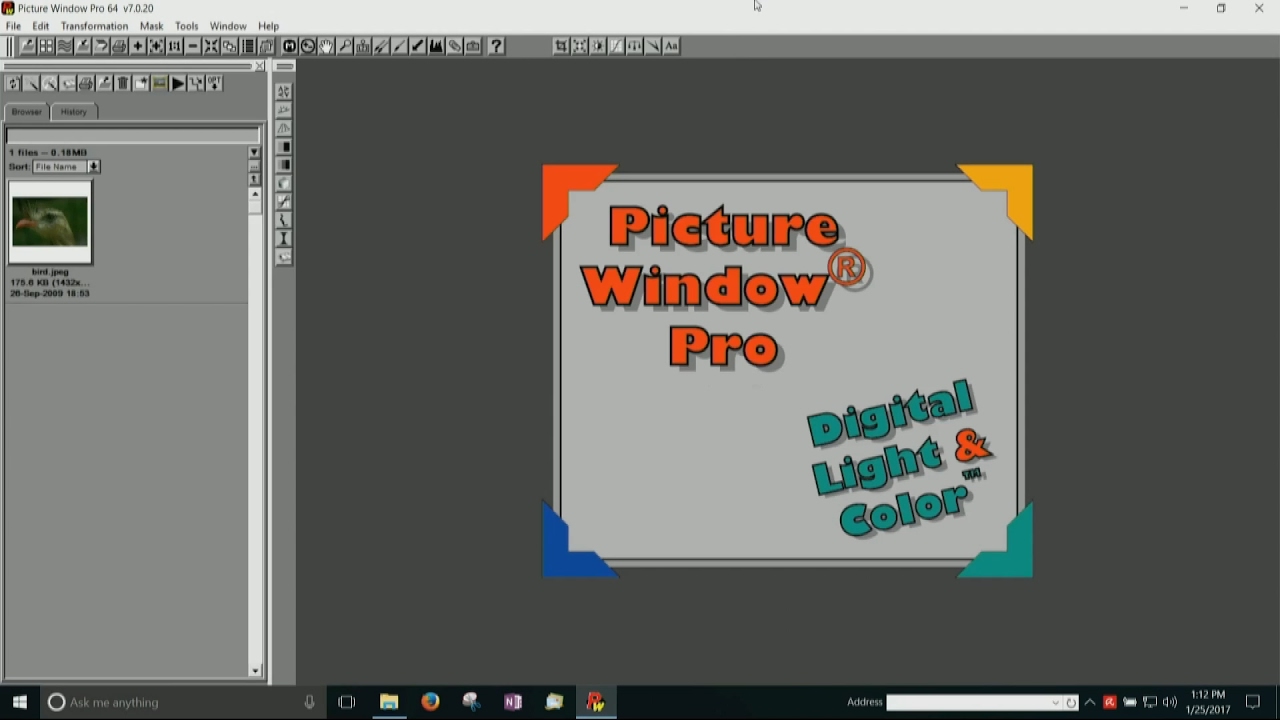Click the circled M mask tool icon
The width and height of the screenshot is (1280, 720).
coord(290,46)
